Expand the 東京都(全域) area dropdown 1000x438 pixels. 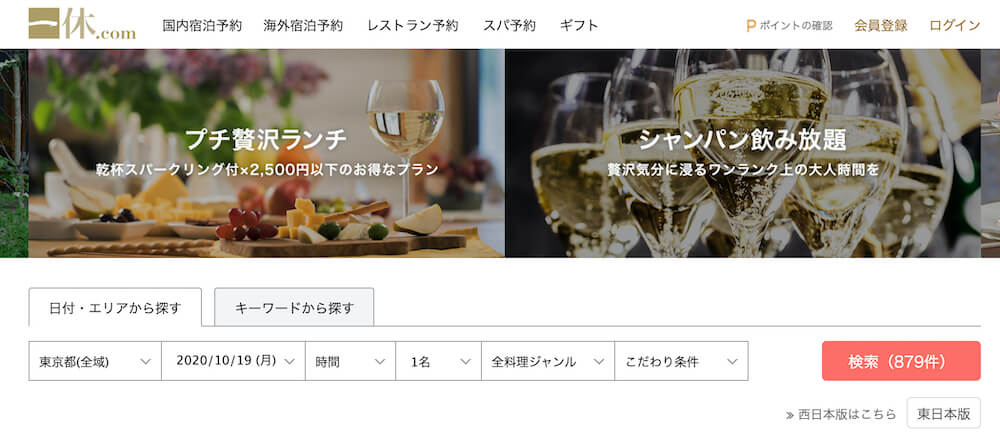[x=95, y=361]
